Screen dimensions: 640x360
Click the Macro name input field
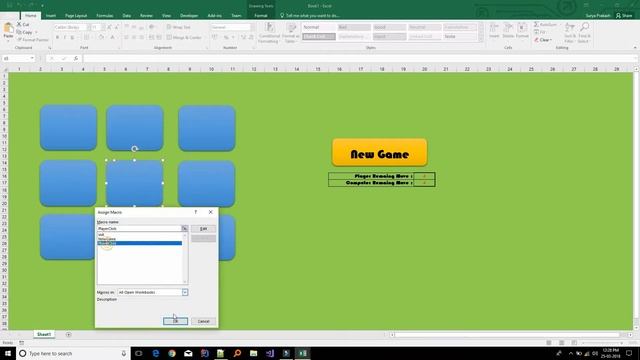(139, 229)
